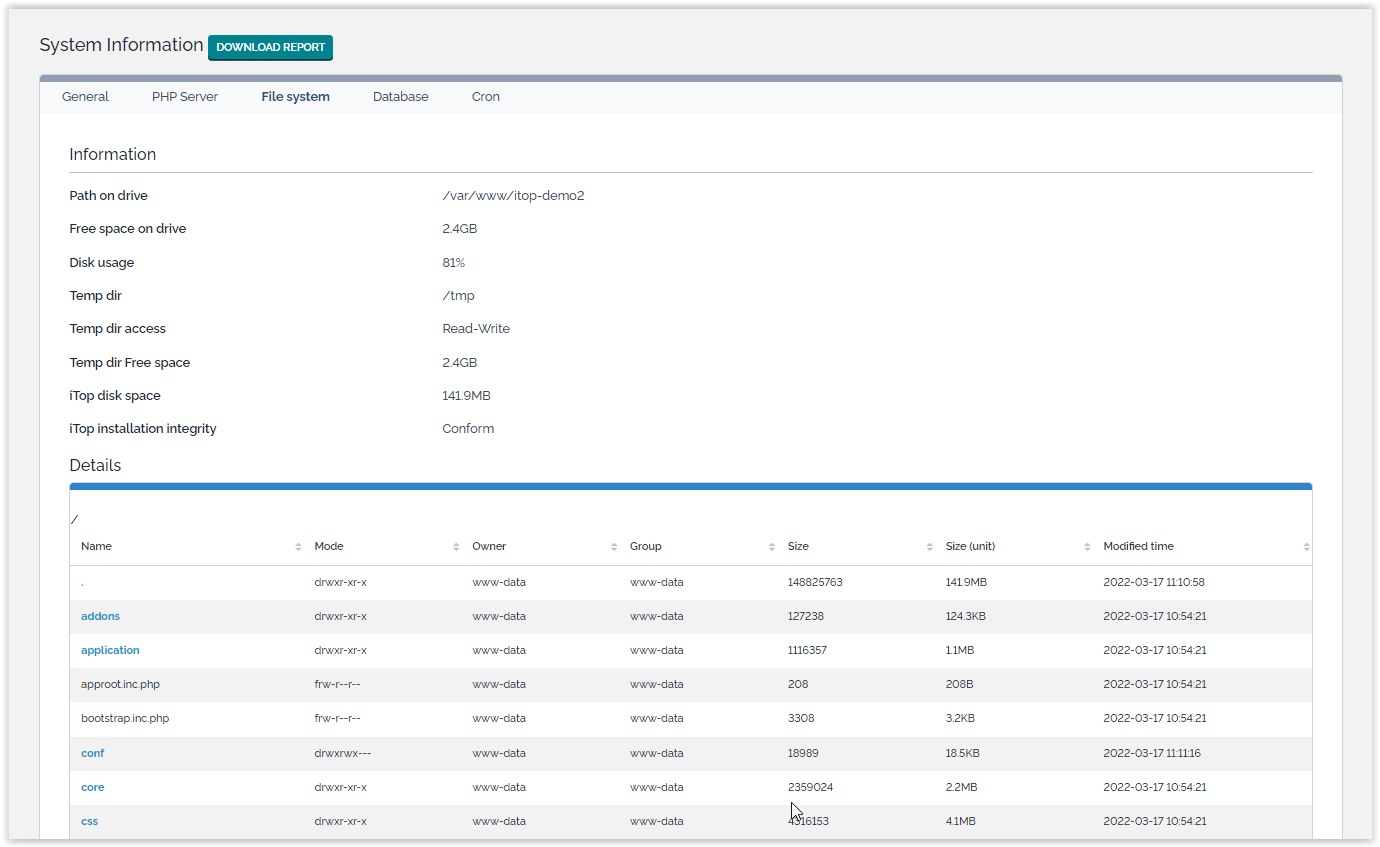Toggle sort on the Group column

click(x=772, y=547)
